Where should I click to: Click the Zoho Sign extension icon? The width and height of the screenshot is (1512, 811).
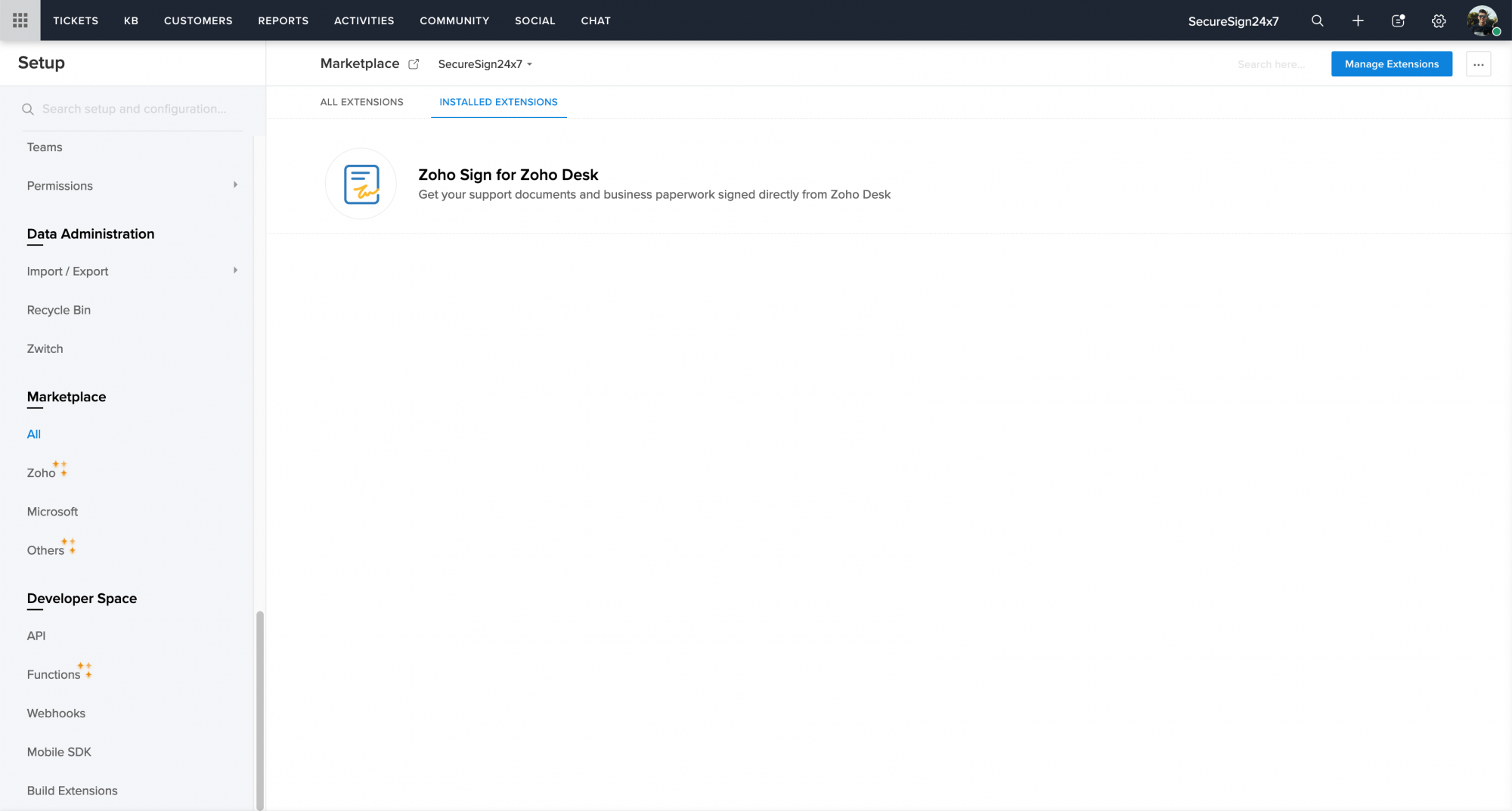361,184
